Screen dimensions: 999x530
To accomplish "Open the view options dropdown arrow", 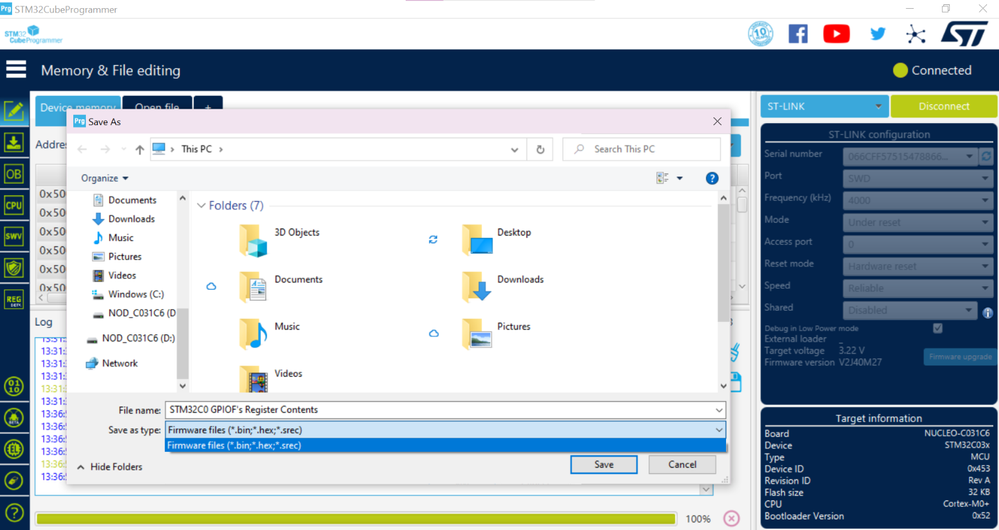I will tap(680, 178).
